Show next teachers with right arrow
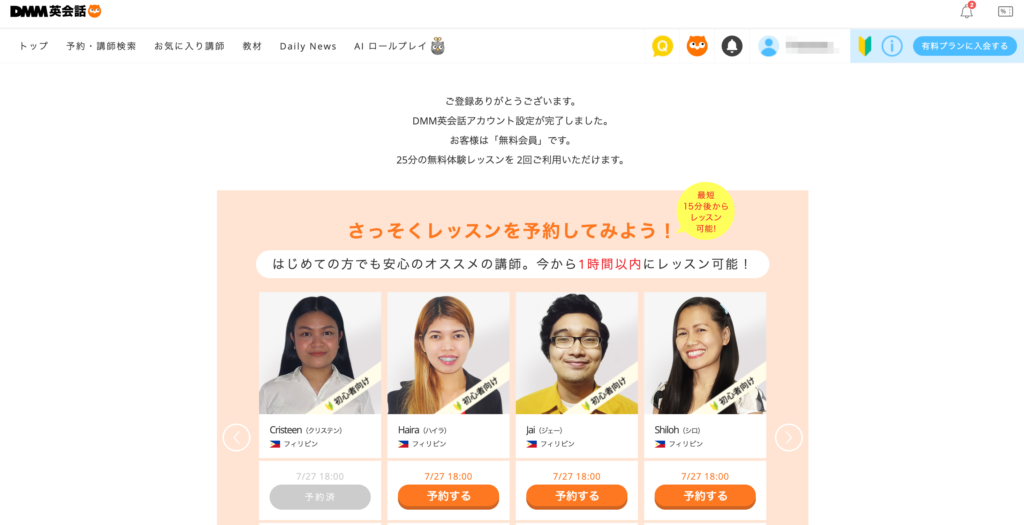 pos(788,438)
